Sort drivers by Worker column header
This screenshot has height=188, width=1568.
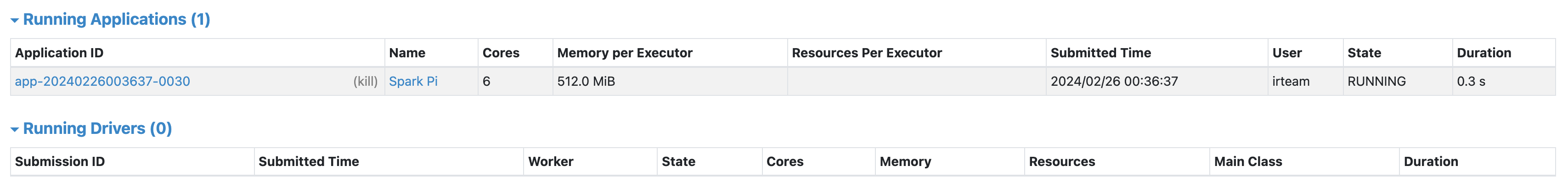(551, 162)
